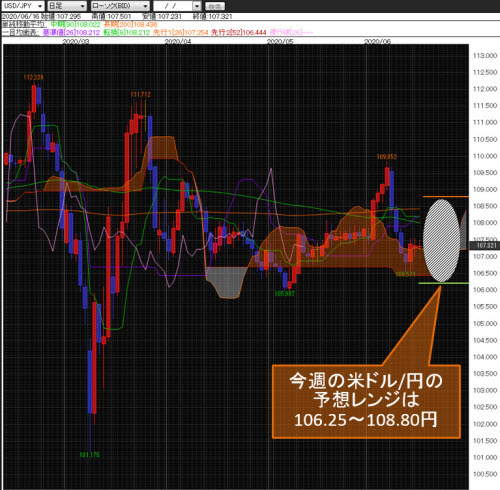500x490 pixels.
Task: Click the 先行2[52]106.444 indicator value
Action: pos(239,32)
